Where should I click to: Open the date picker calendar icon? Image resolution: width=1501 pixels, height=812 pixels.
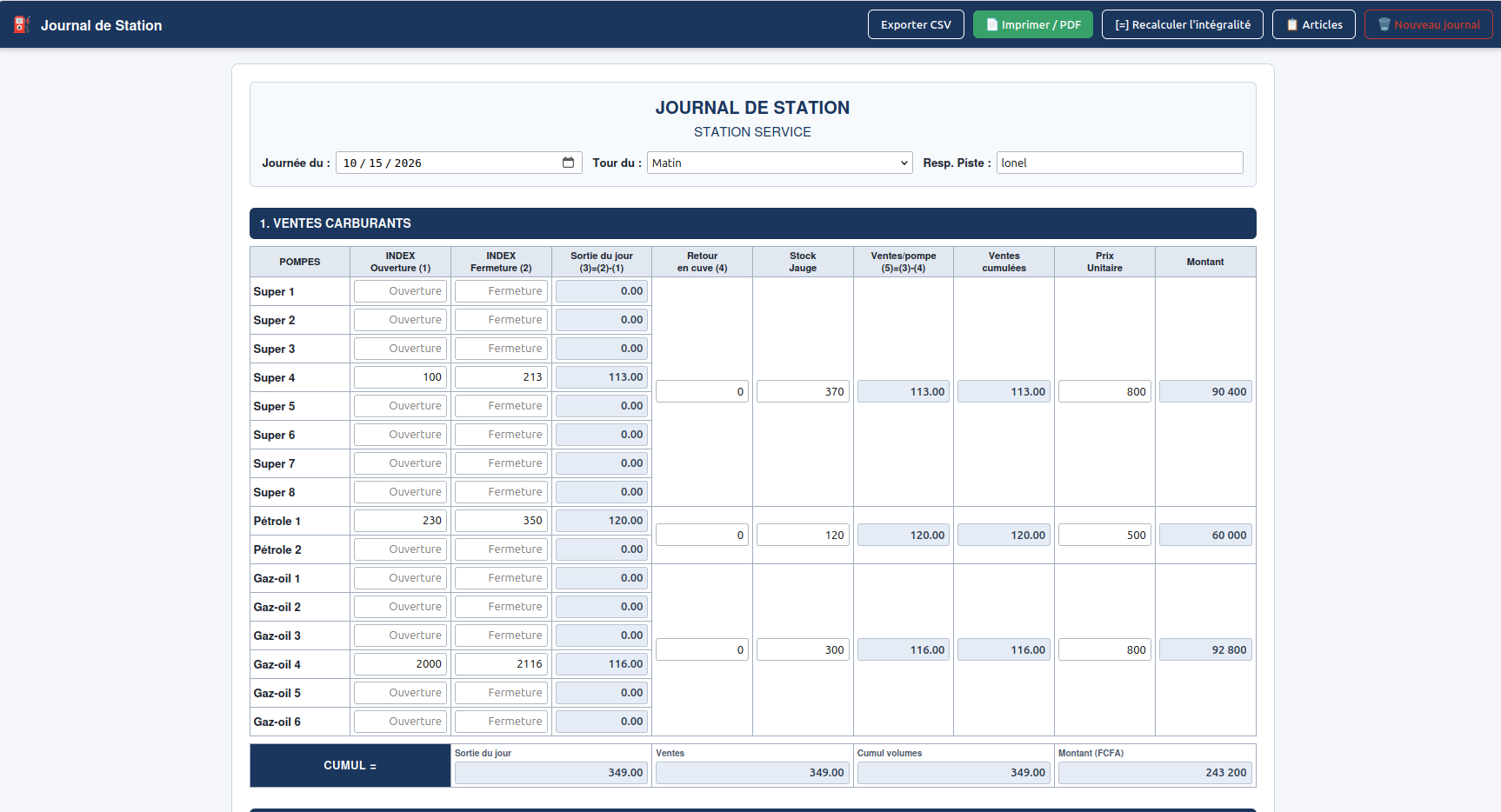pyautogui.click(x=568, y=163)
